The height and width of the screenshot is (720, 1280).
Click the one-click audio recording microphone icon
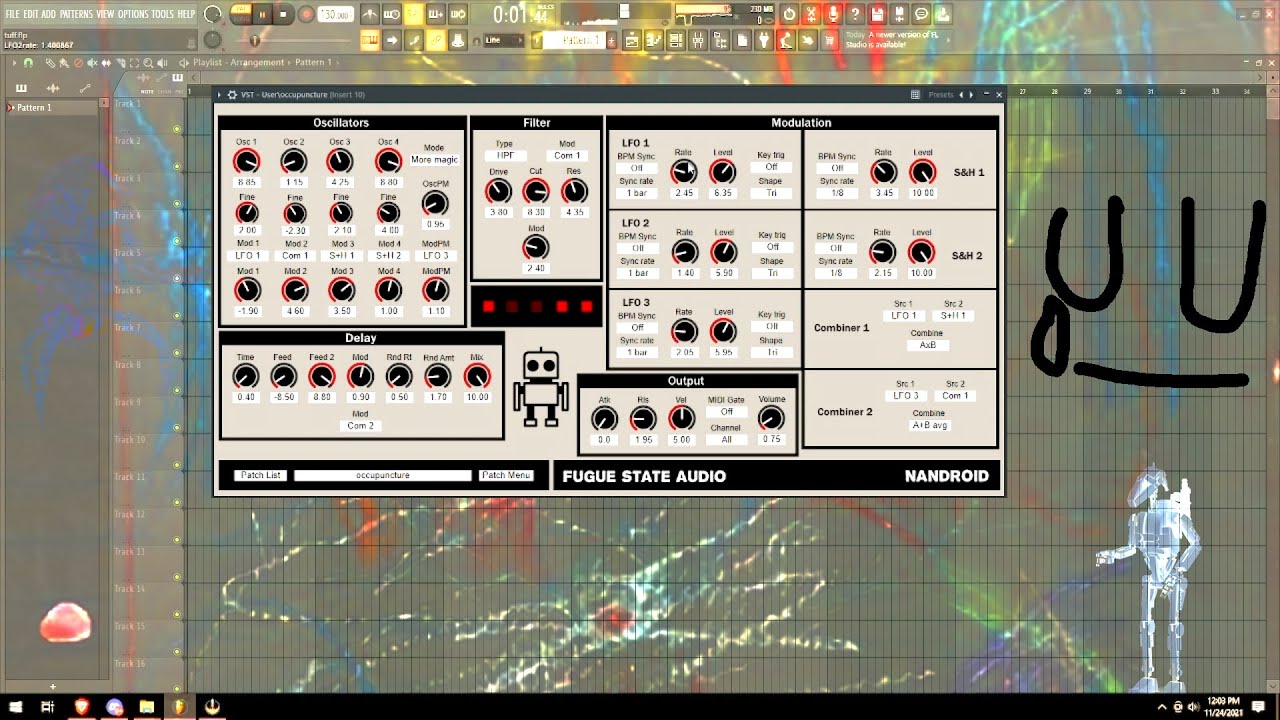click(x=833, y=14)
